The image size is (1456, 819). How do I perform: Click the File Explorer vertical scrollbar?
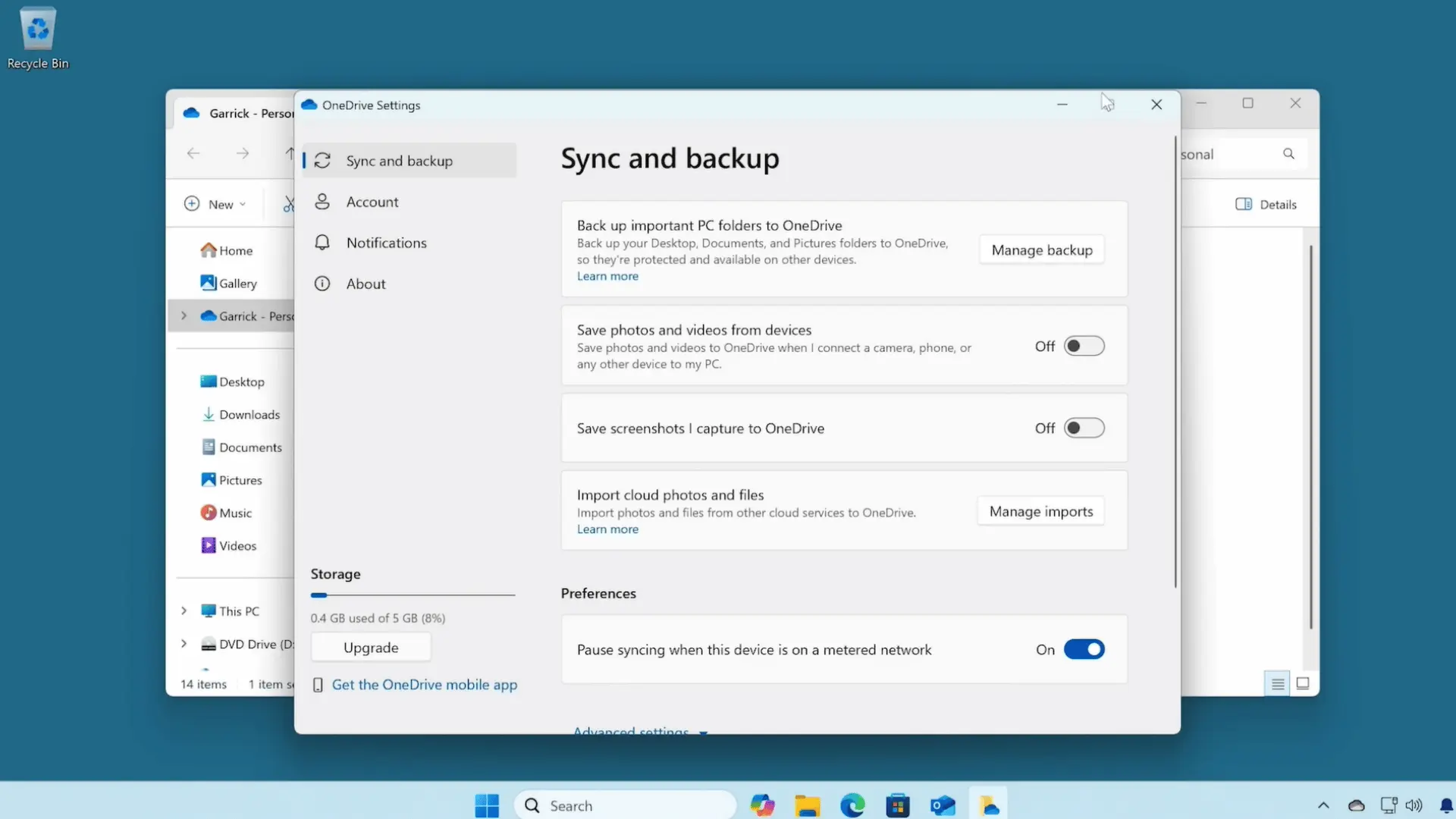pyautogui.click(x=1310, y=437)
